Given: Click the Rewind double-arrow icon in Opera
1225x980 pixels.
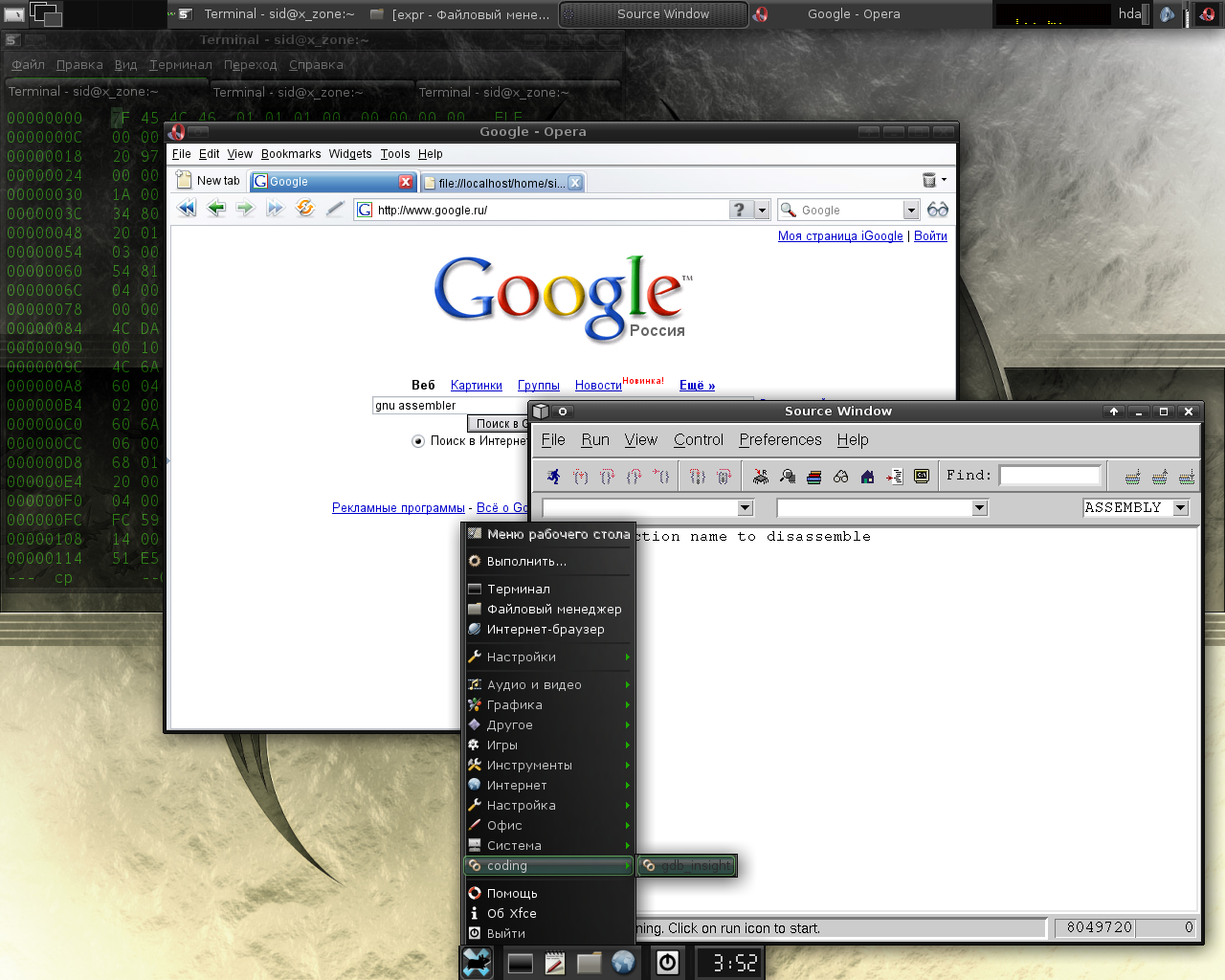Looking at the screenshot, I should point(188,209).
